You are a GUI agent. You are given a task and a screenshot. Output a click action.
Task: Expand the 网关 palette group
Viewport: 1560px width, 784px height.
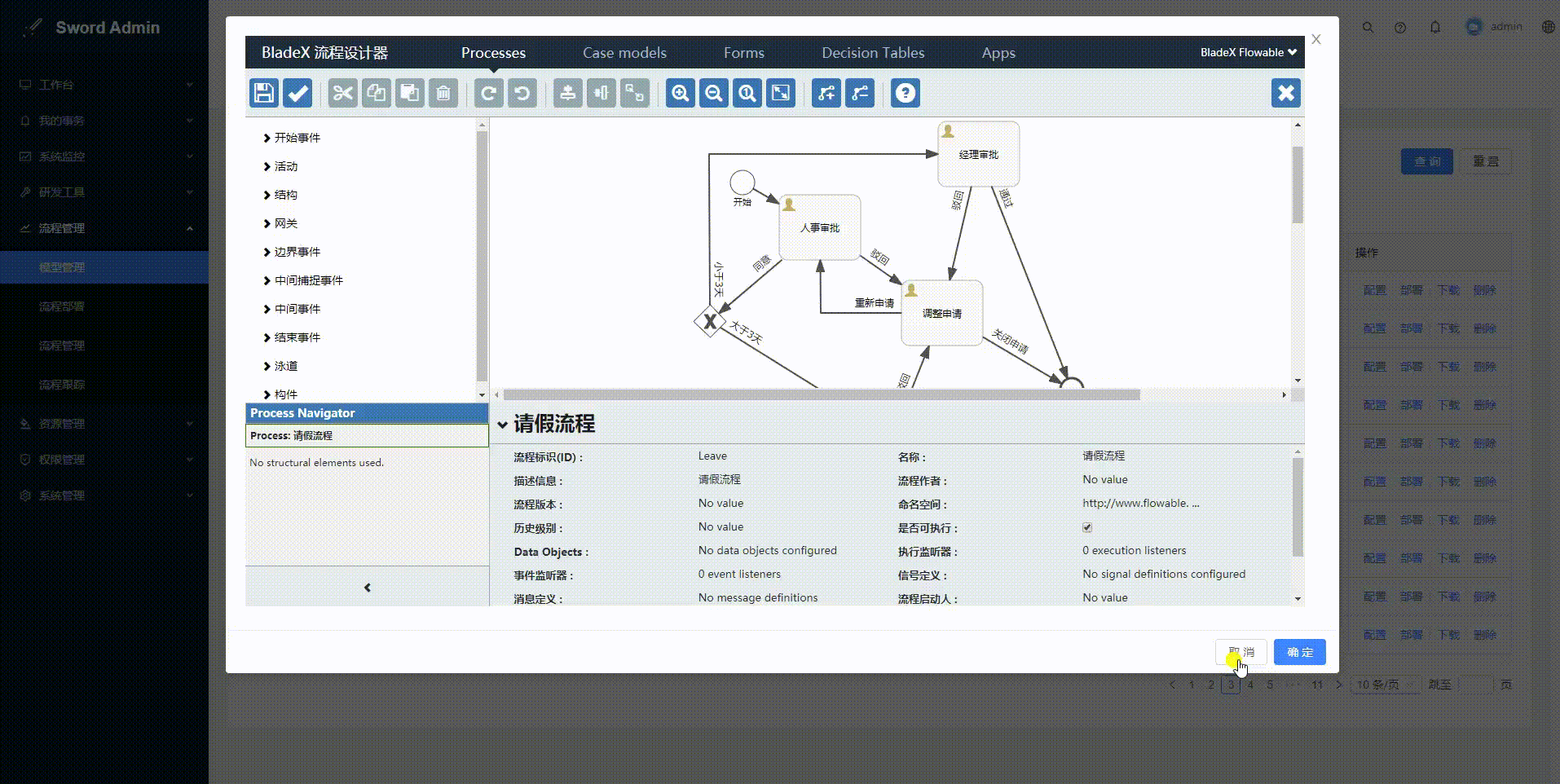(280, 223)
